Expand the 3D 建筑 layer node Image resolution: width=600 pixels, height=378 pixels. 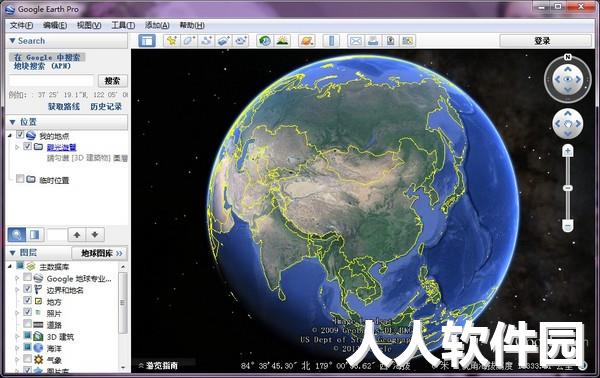(17, 336)
